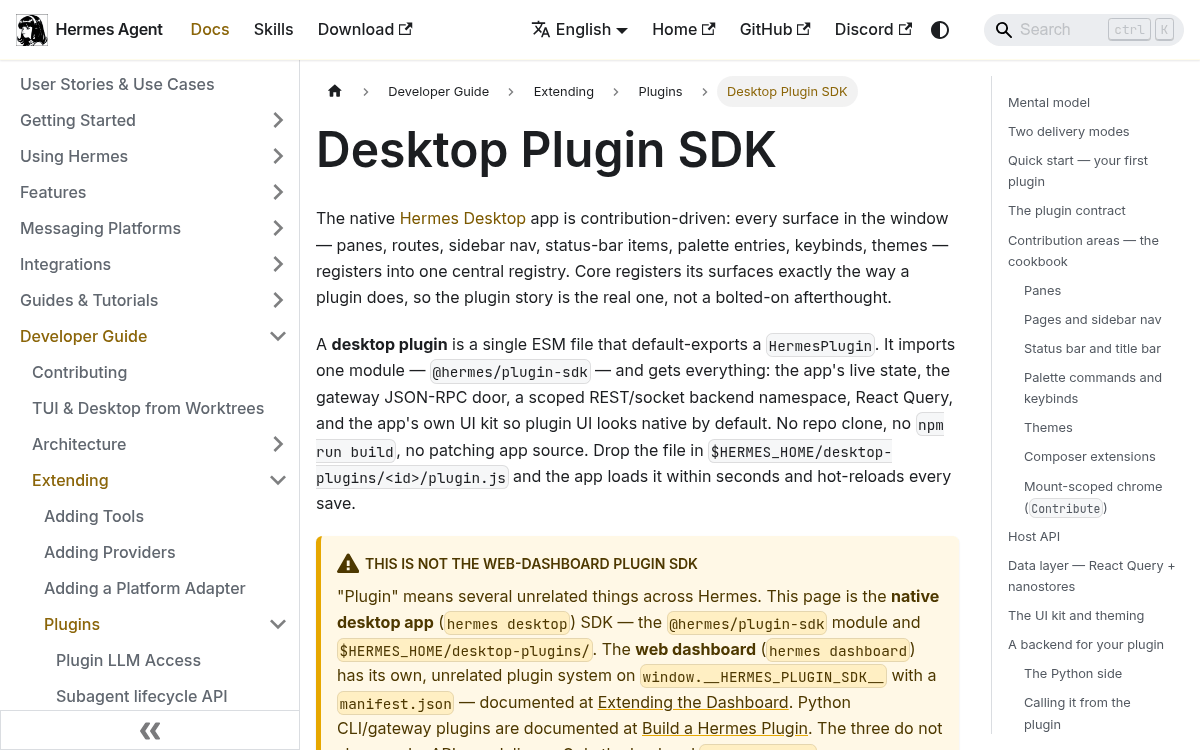Open the English language dropdown
Viewport: 1200px width, 750px height.
coord(580,30)
